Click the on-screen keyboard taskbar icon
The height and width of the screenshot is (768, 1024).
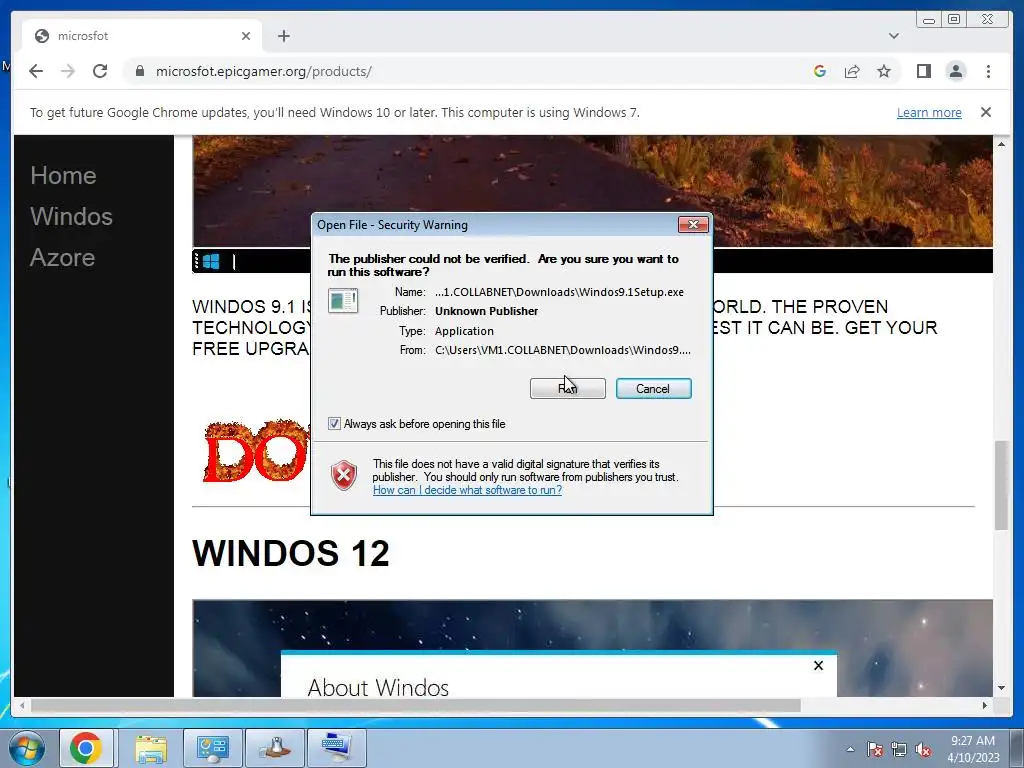(337, 748)
